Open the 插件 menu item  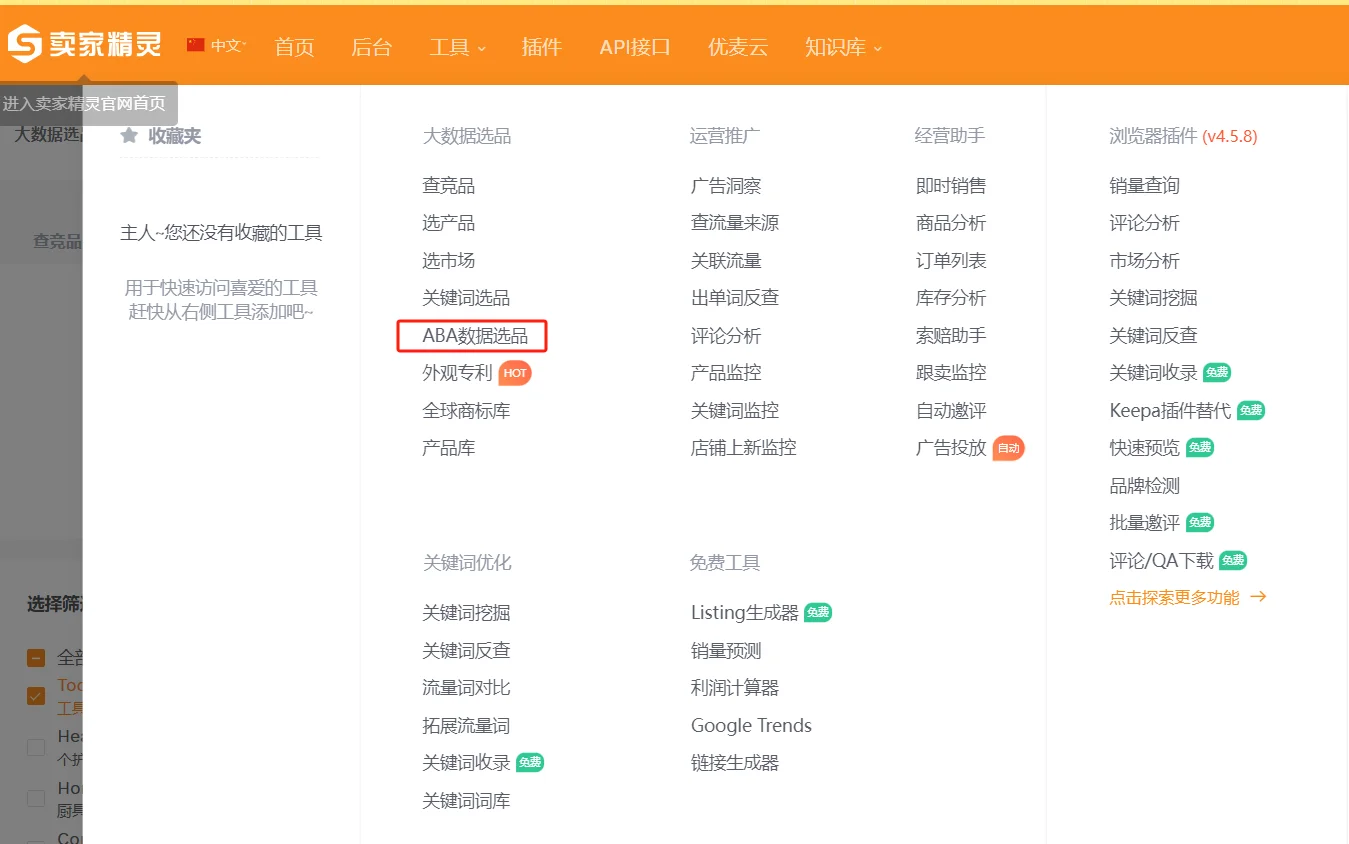click(x=542, y=46)
